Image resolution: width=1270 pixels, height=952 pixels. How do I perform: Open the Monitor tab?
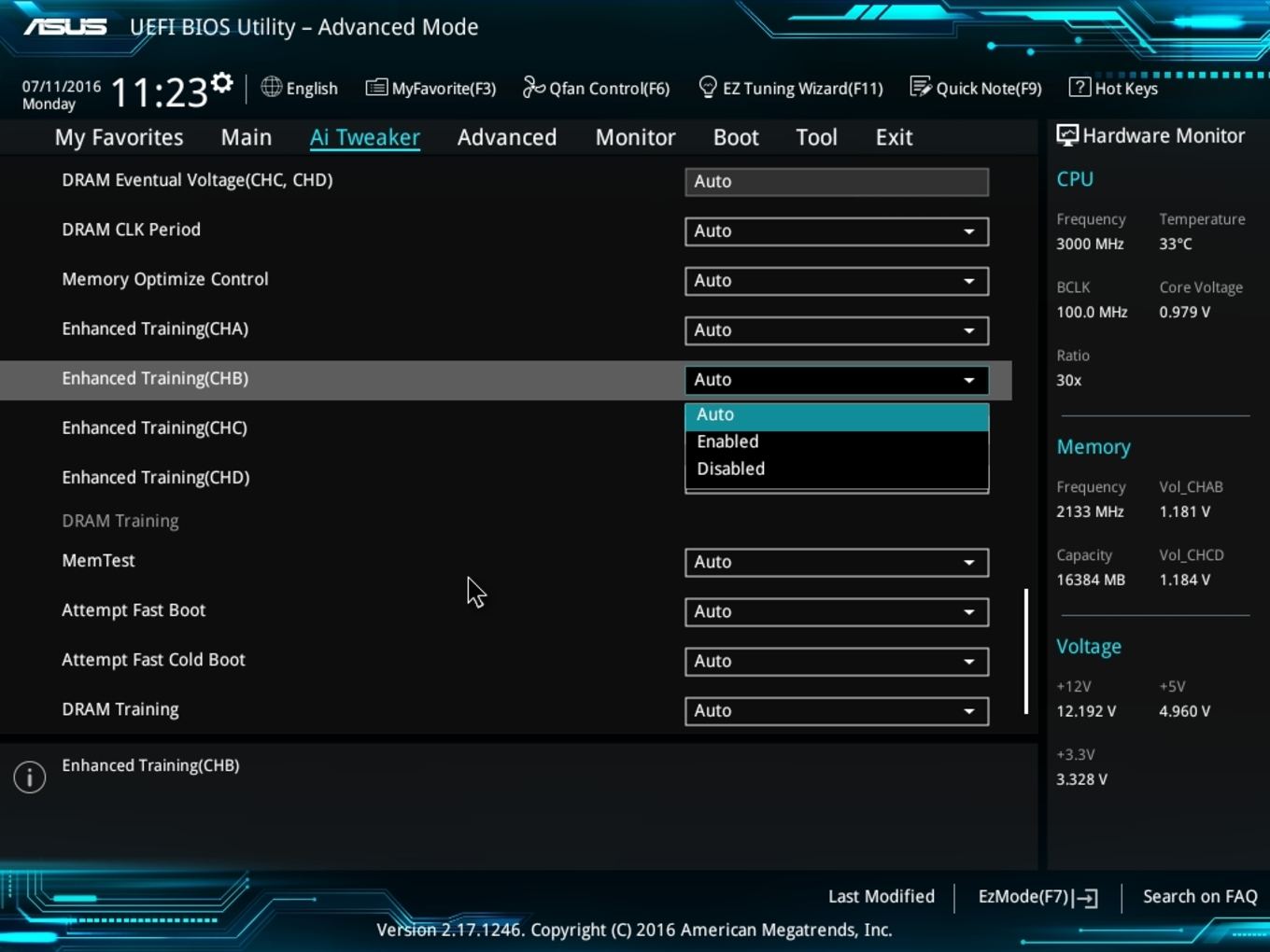tap(635, 137)
